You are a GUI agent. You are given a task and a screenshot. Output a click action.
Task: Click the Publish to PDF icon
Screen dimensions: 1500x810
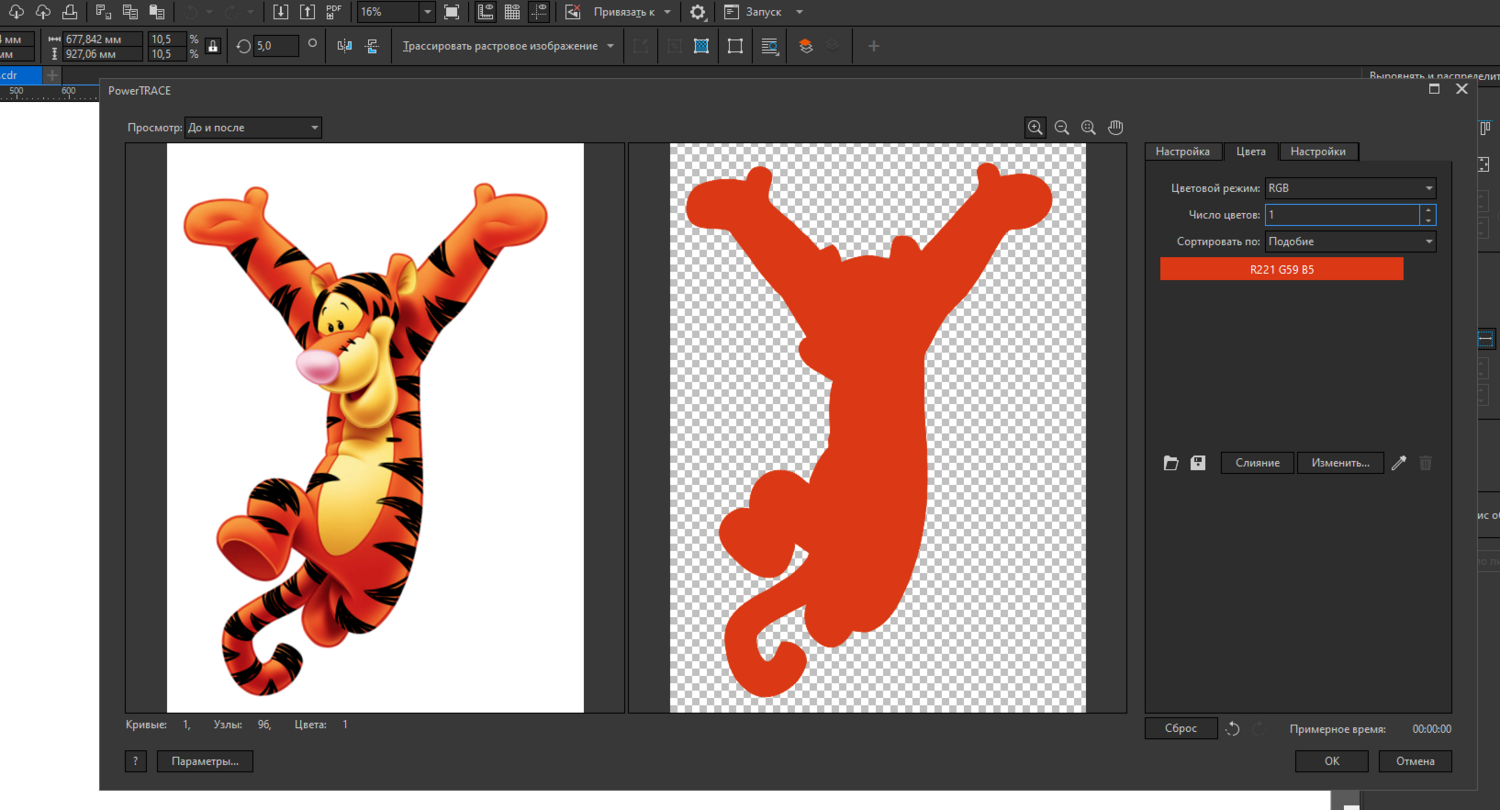click(x=333, y=12)
